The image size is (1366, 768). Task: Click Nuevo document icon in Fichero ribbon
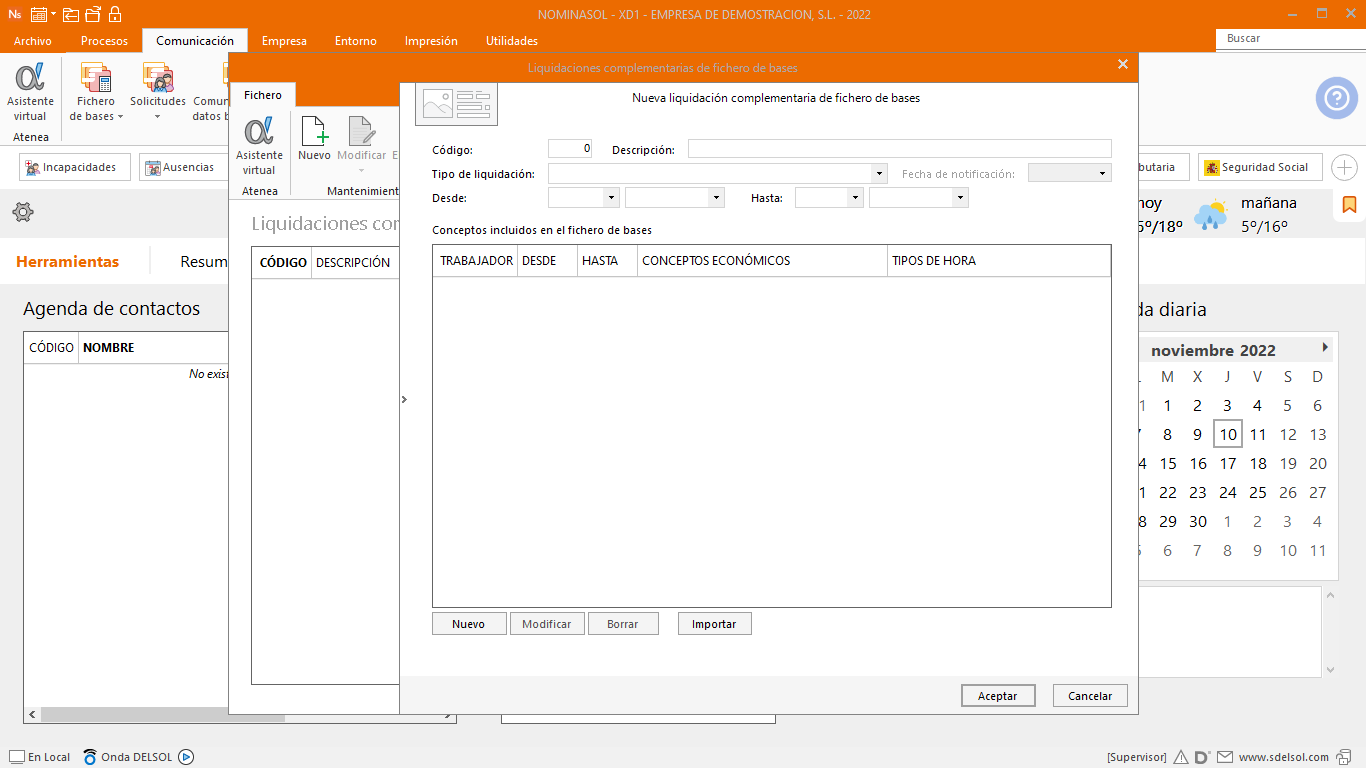click(314, 132)
